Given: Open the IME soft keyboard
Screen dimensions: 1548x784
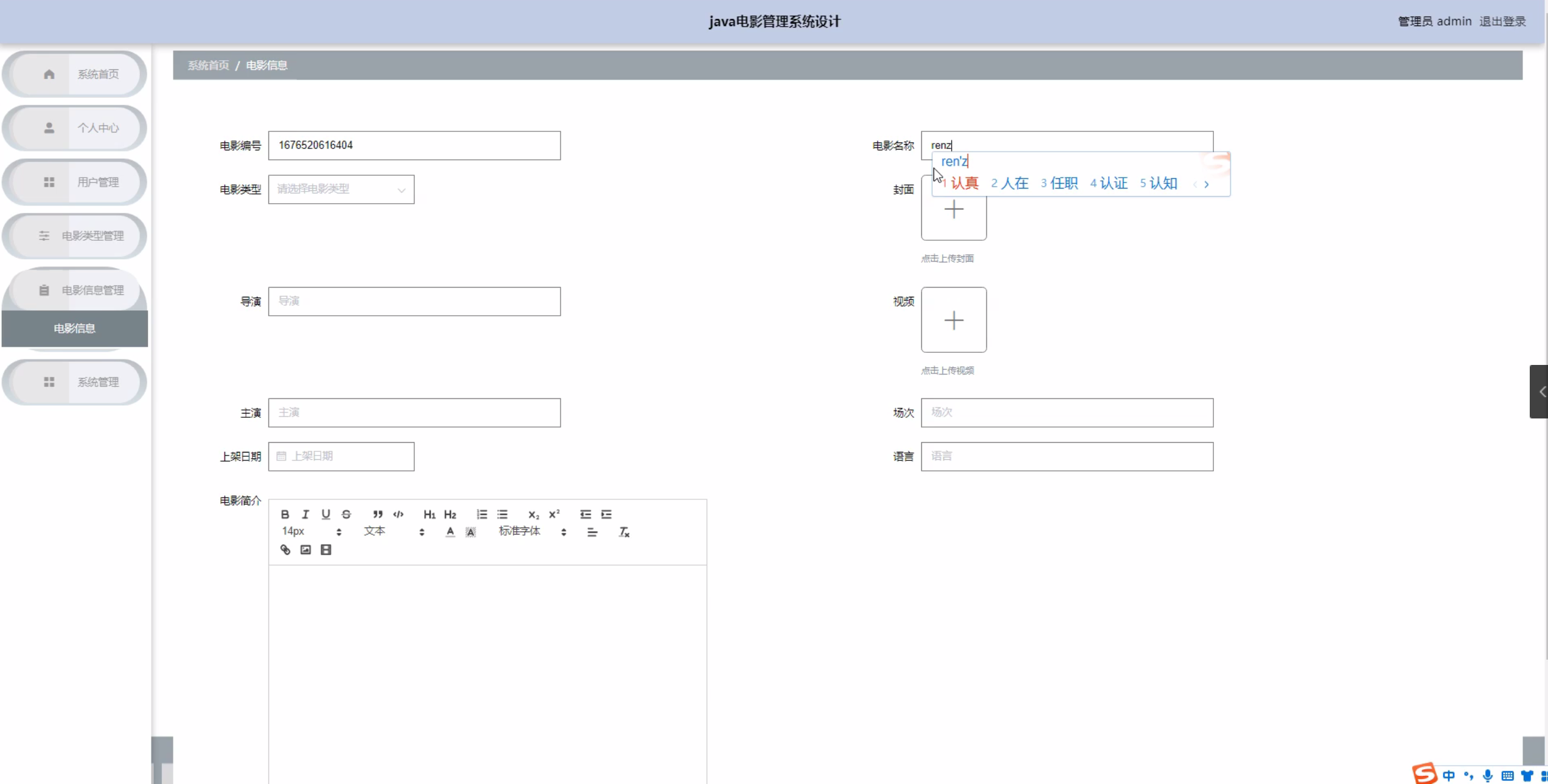Looking at the screenshot, I should [x=1507, y=775].
